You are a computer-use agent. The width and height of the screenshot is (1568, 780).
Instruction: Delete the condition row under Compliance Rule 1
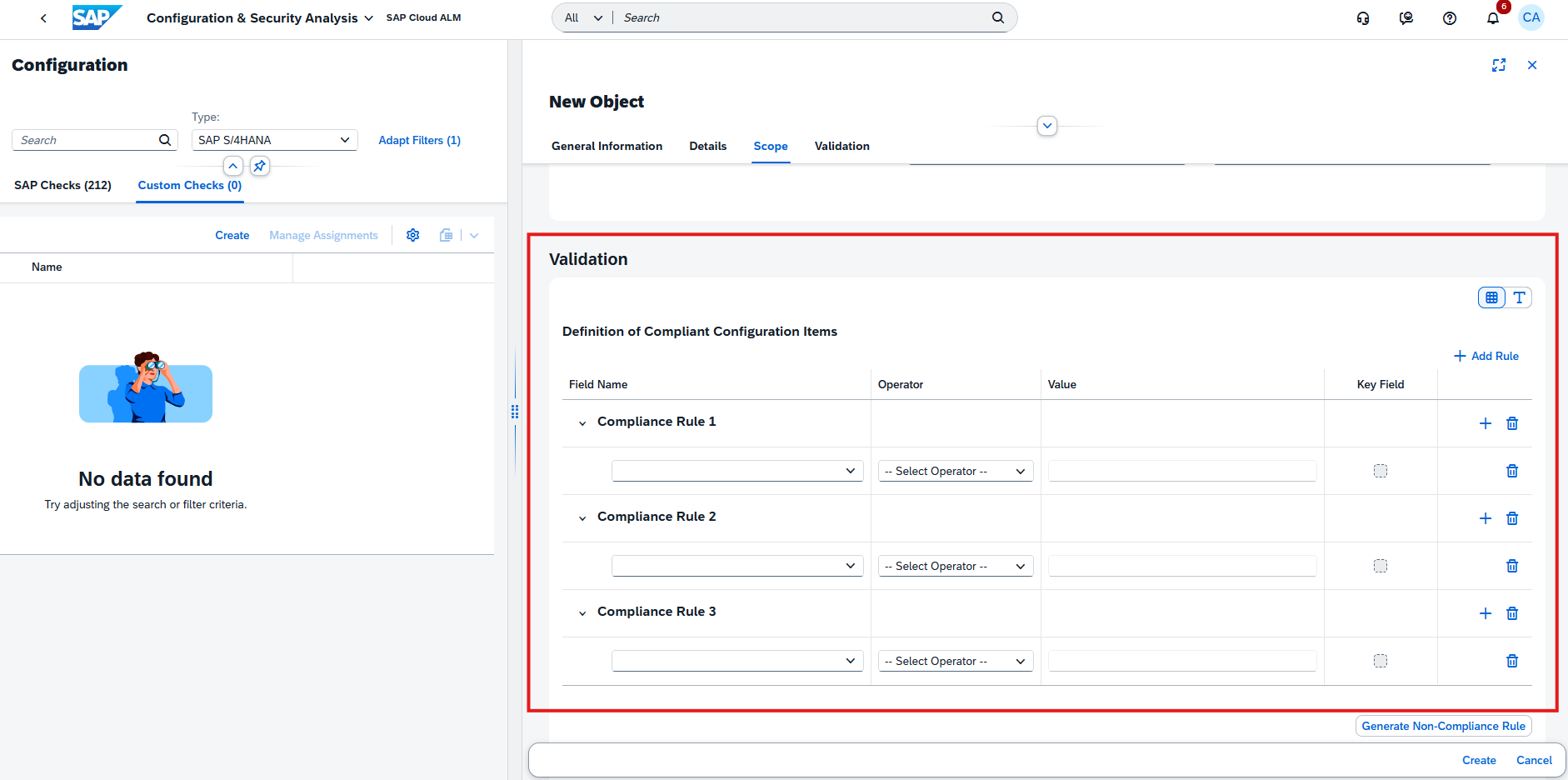coord(1512,471)
